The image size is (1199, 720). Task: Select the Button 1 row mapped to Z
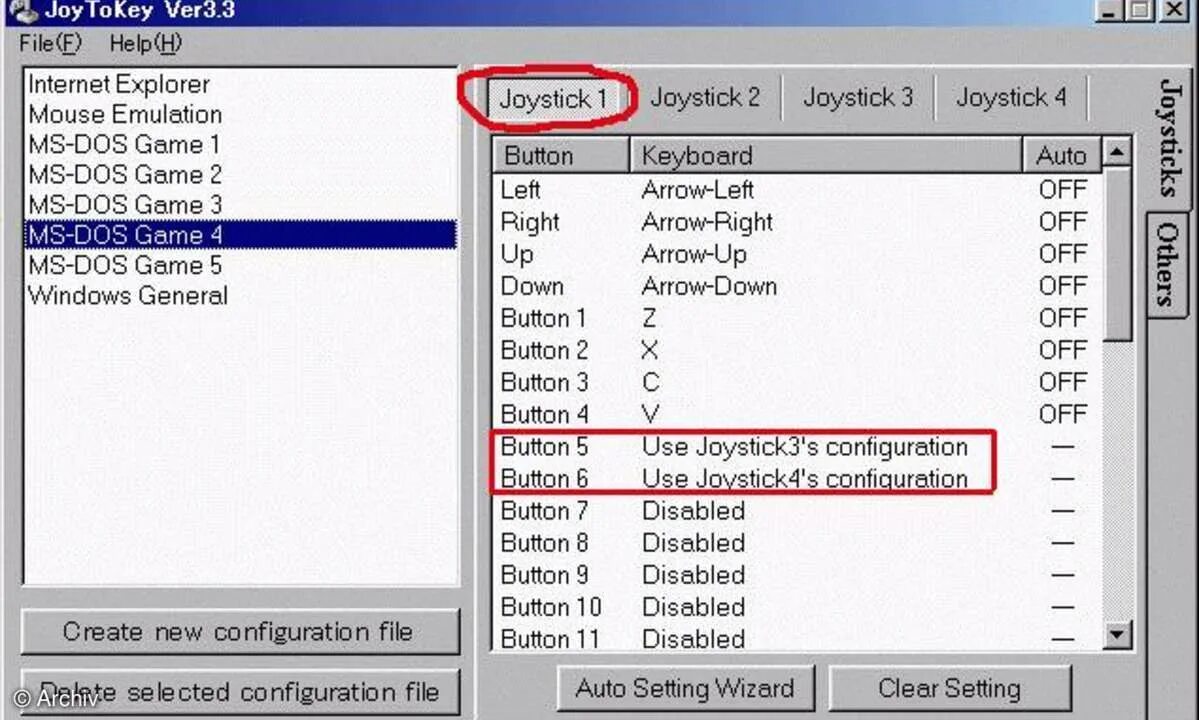[x=797, y=318]
